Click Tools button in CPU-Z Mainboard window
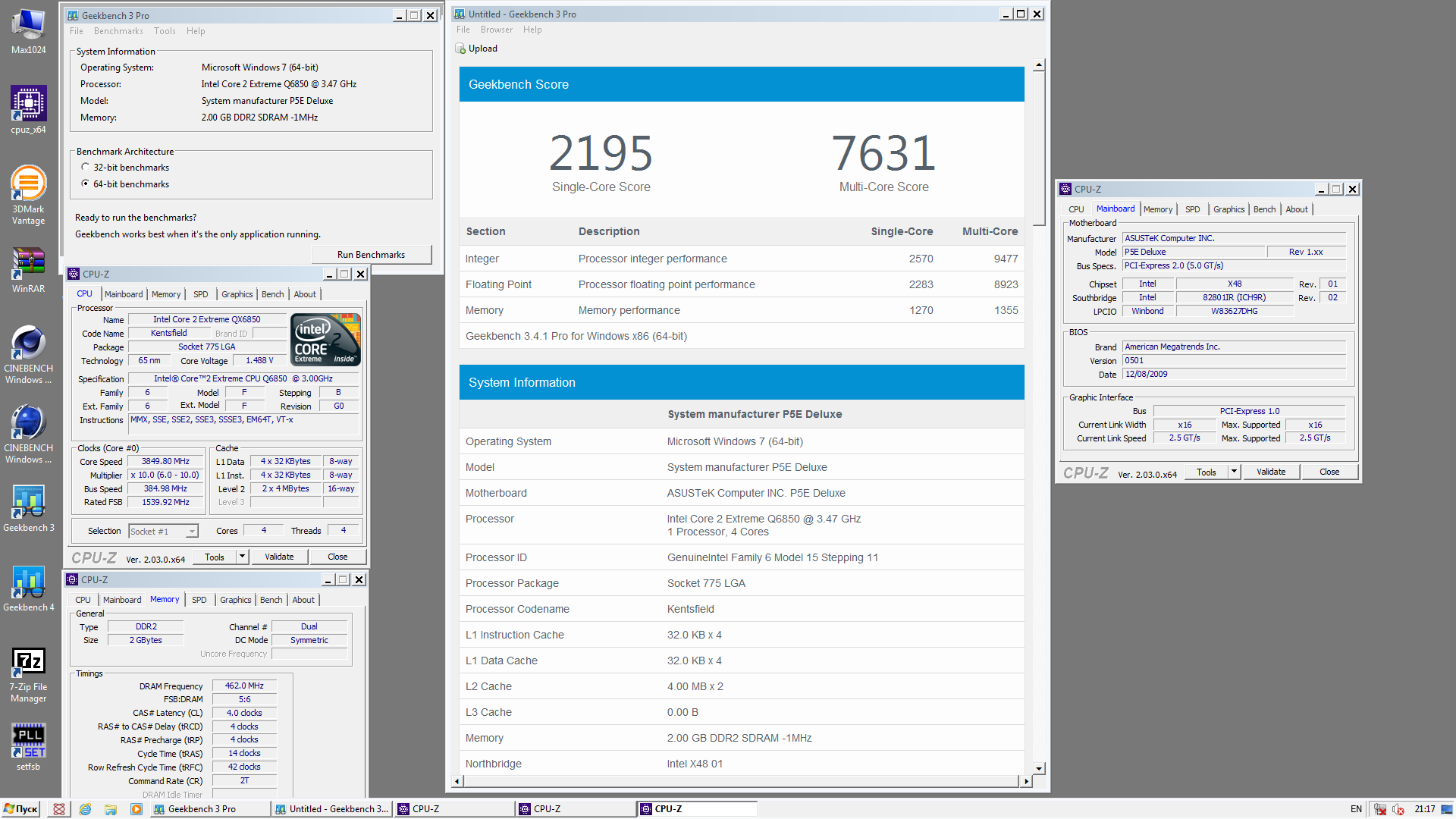The image size is (1456, 819). [x=1207, y=472]
